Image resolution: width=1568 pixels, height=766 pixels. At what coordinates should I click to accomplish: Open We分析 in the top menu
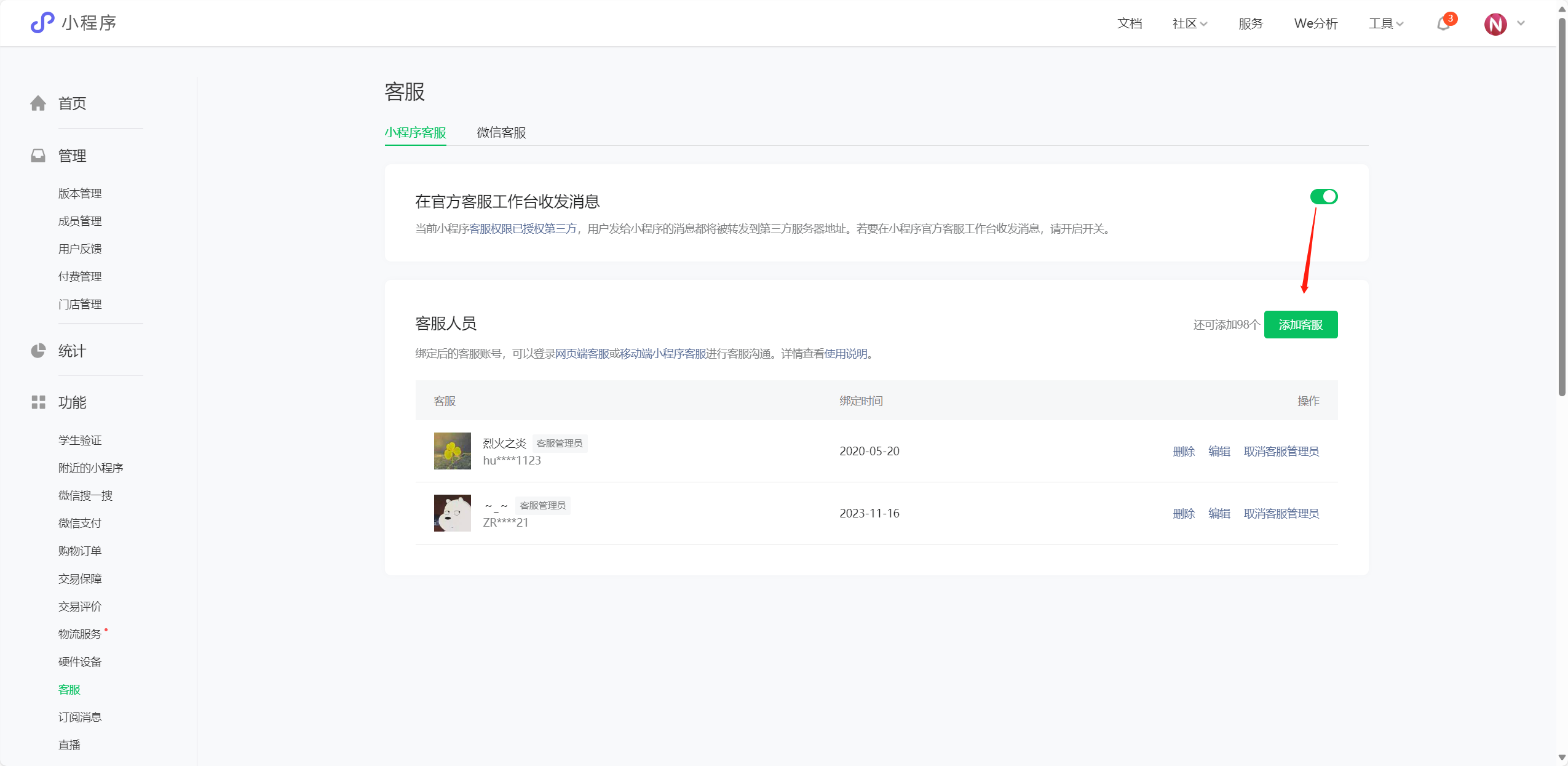pyautogui.click(x=1315, y=23)
